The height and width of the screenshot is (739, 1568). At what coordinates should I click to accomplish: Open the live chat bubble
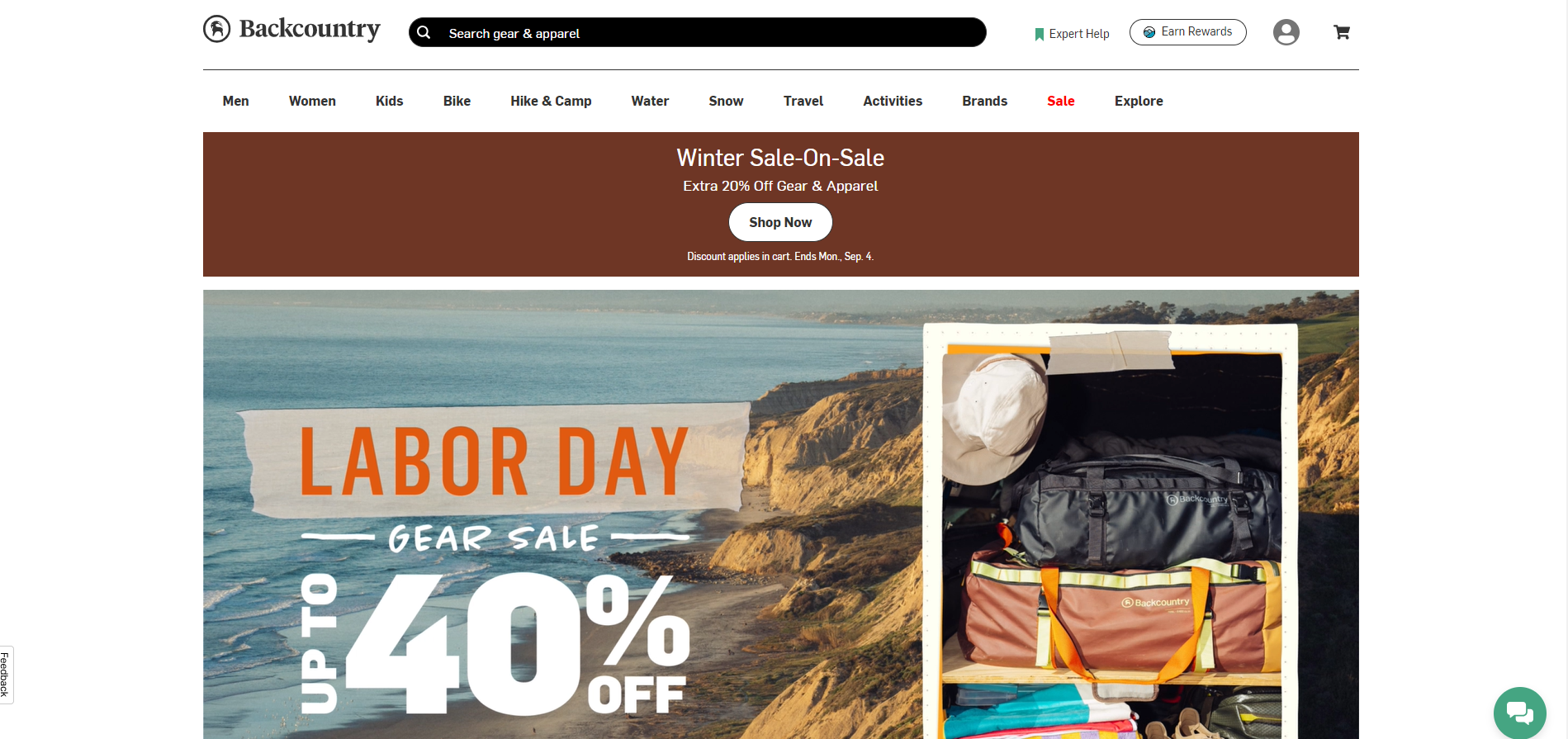coord(1519,713)
